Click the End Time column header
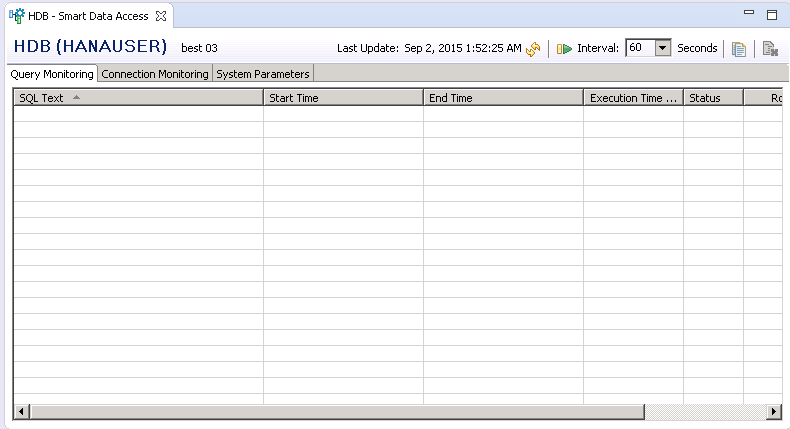Image resolution: width=790 pixels, height=429 pixels. (503, 98)
